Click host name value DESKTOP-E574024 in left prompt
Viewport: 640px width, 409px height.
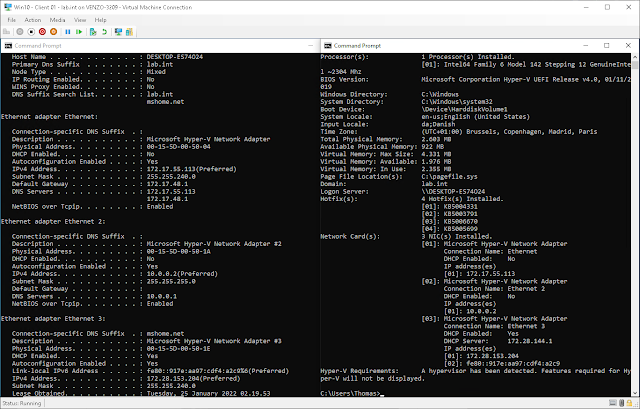[175, 57]
